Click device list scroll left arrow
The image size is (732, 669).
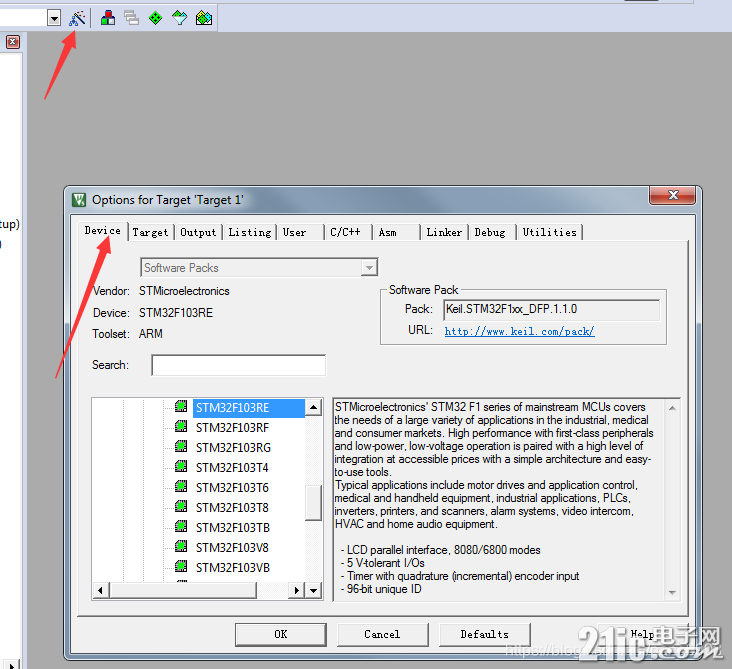101,591
